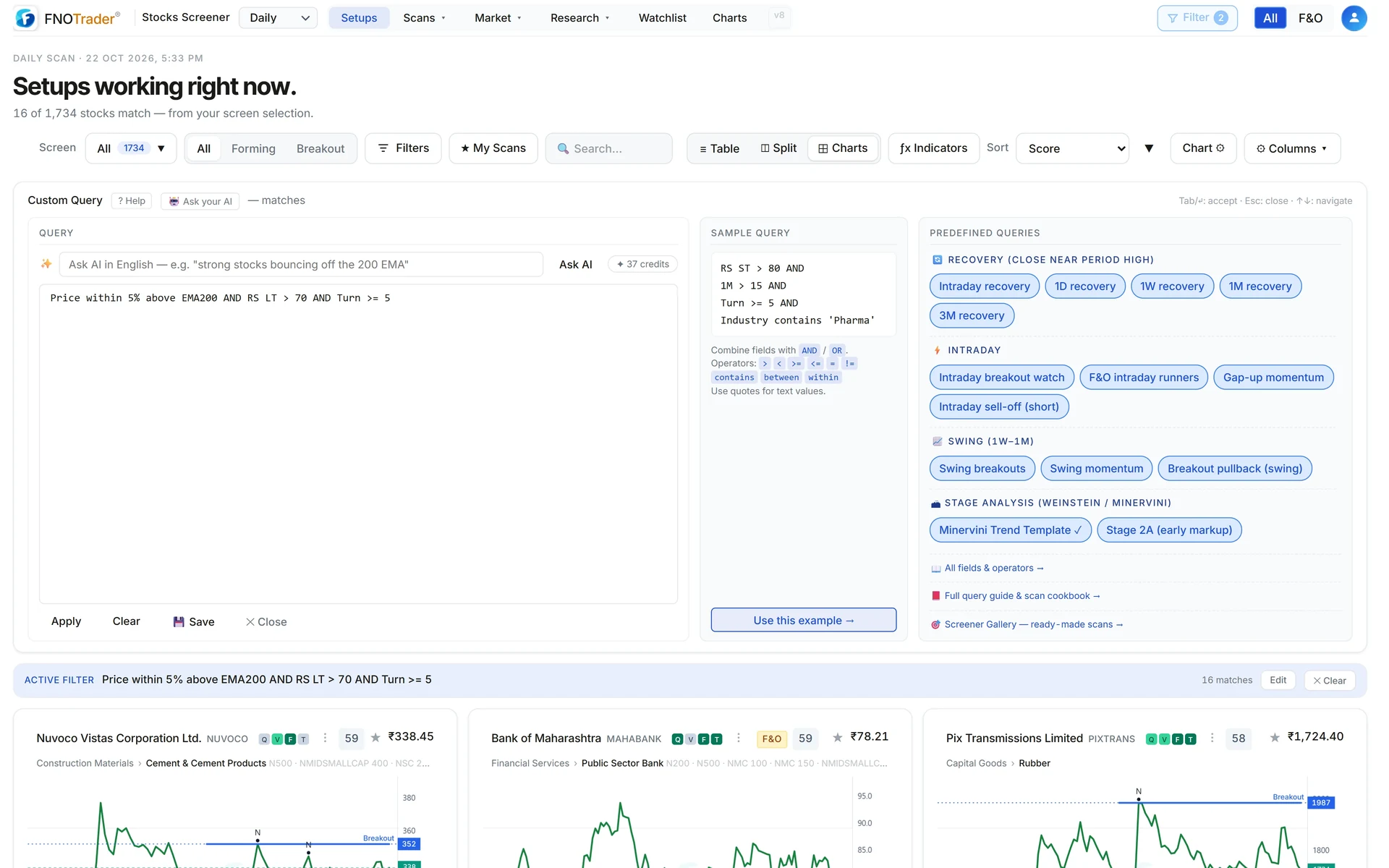This screenshot has height=868, width=1389.
Task: Switch to Table view
Action: [719, 148]
